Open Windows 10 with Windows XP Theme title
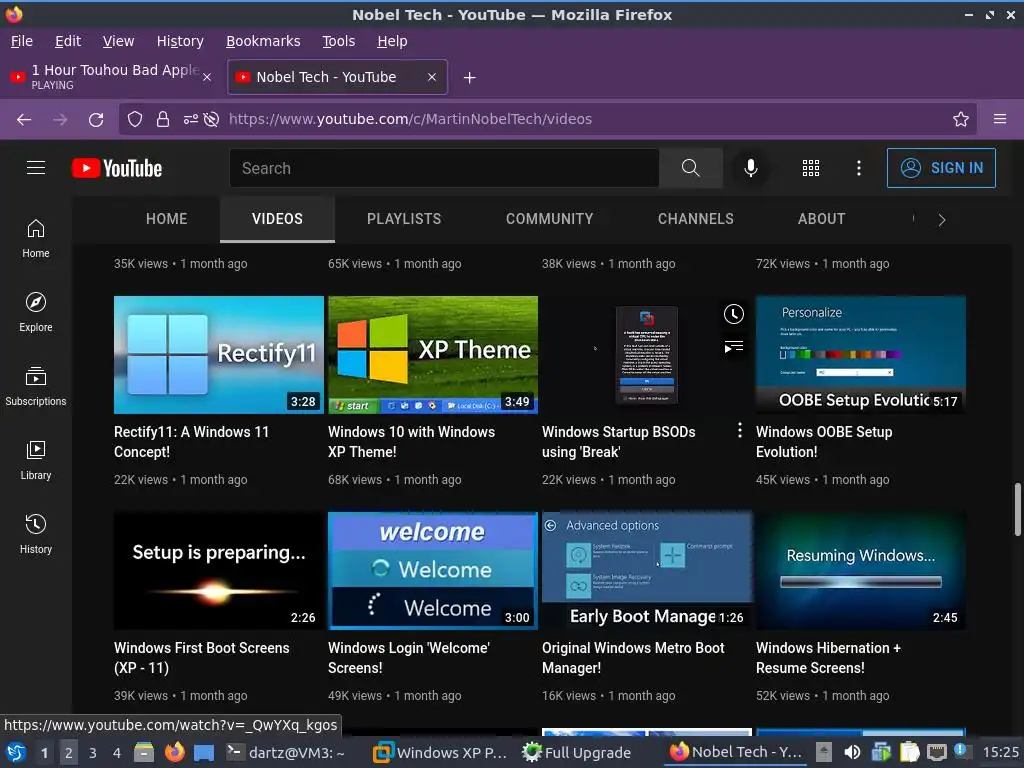Image resolution: width=1024 pixels, height=768 pixels. (411, 441)
